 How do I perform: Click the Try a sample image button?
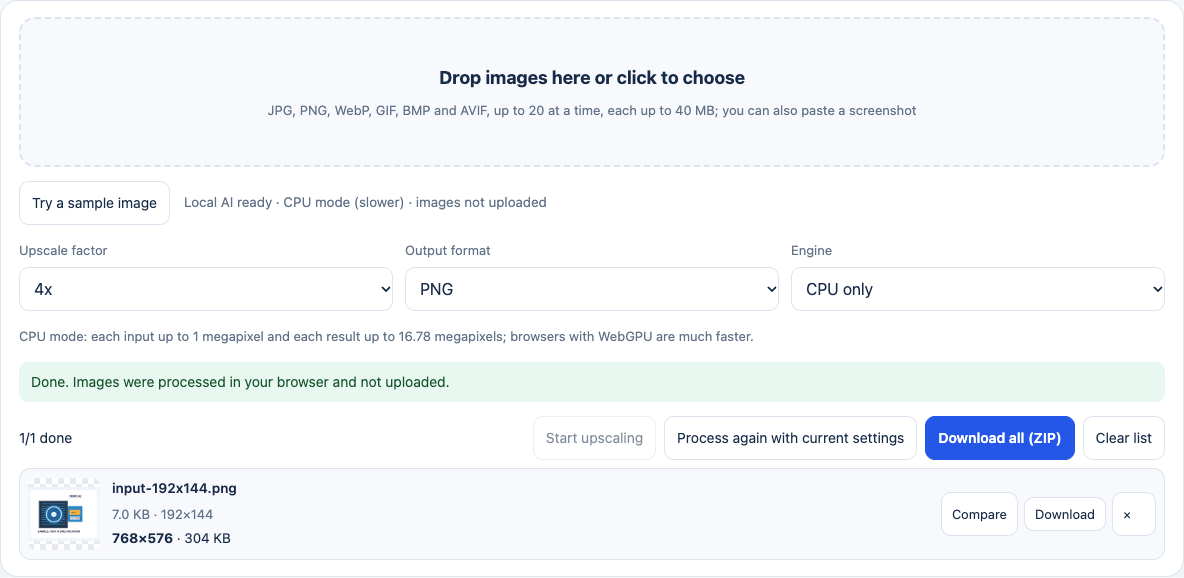click(94, 202)
